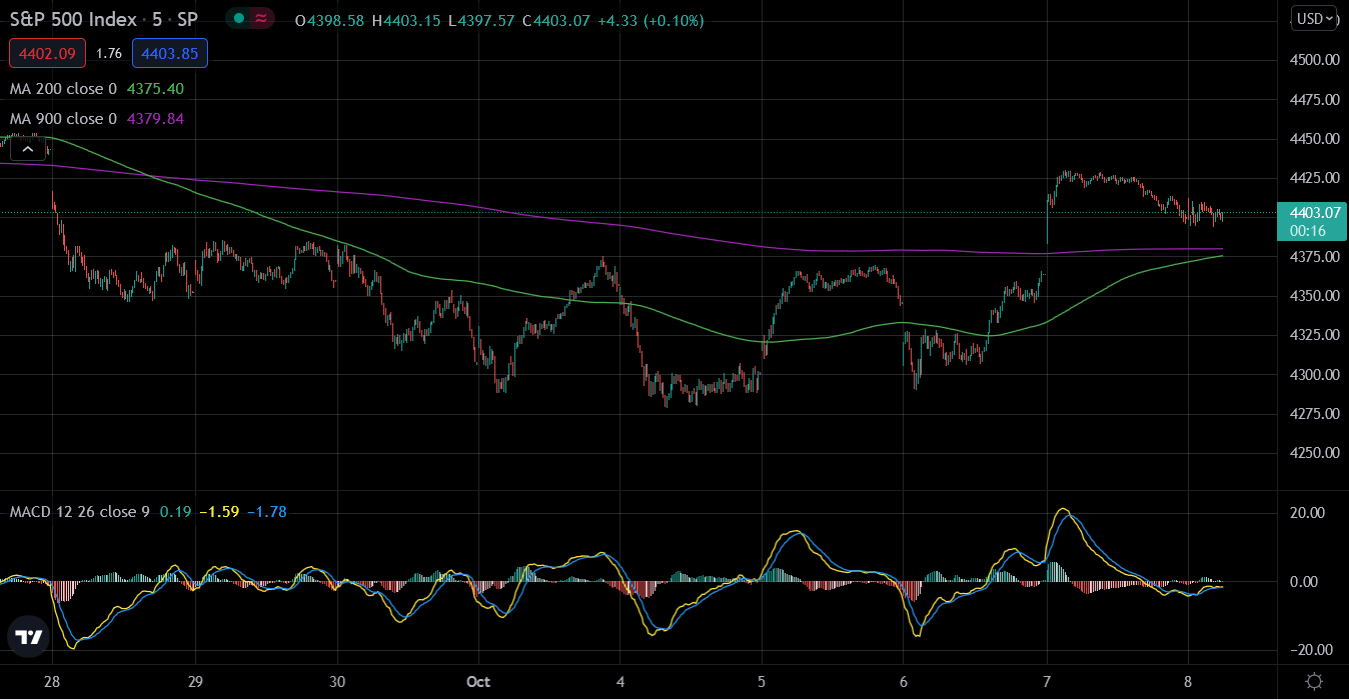
Task: Click the 4450.00 price axis label
Action: click(1315, 139)
